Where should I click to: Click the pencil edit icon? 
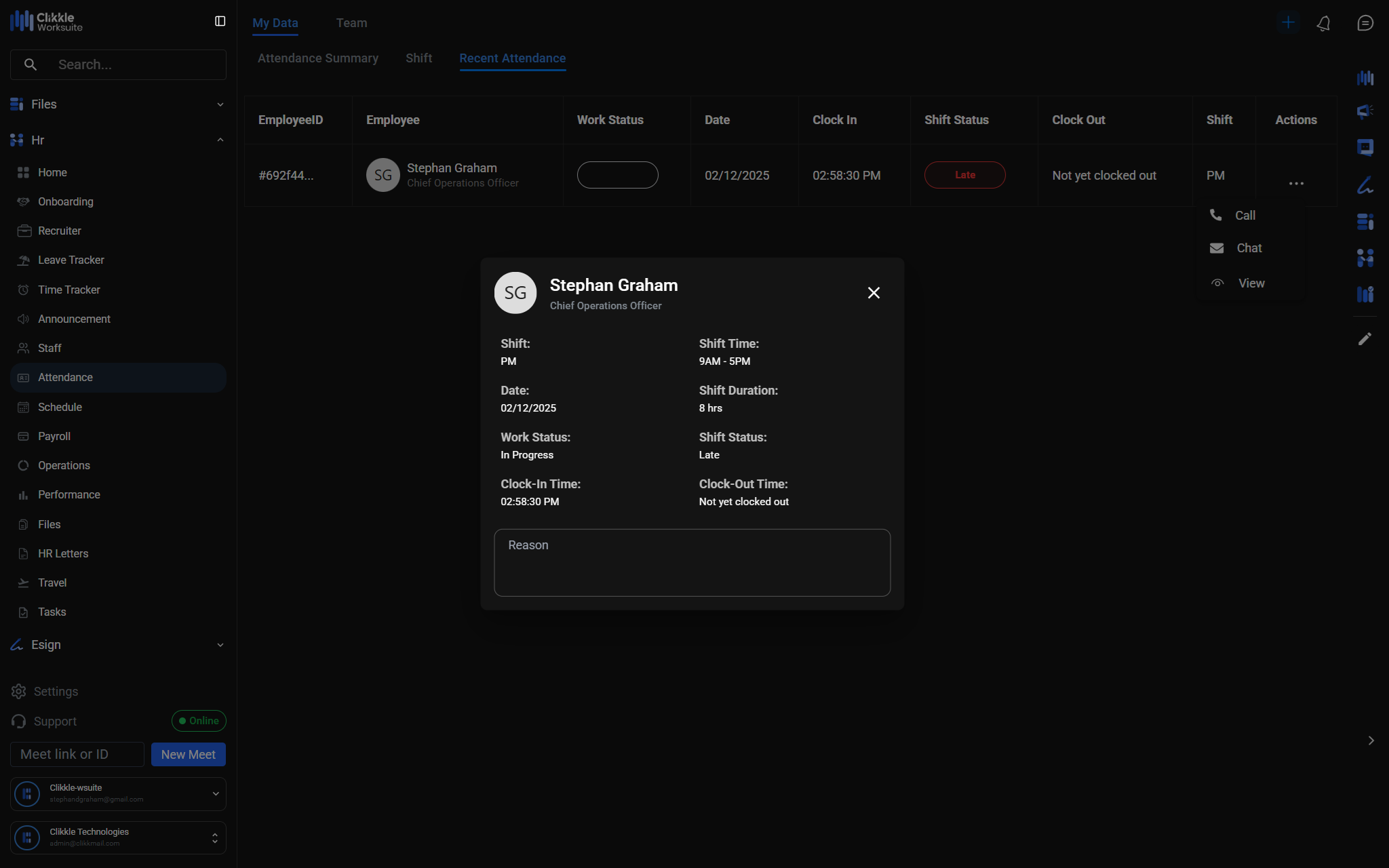coord(1365,339)
